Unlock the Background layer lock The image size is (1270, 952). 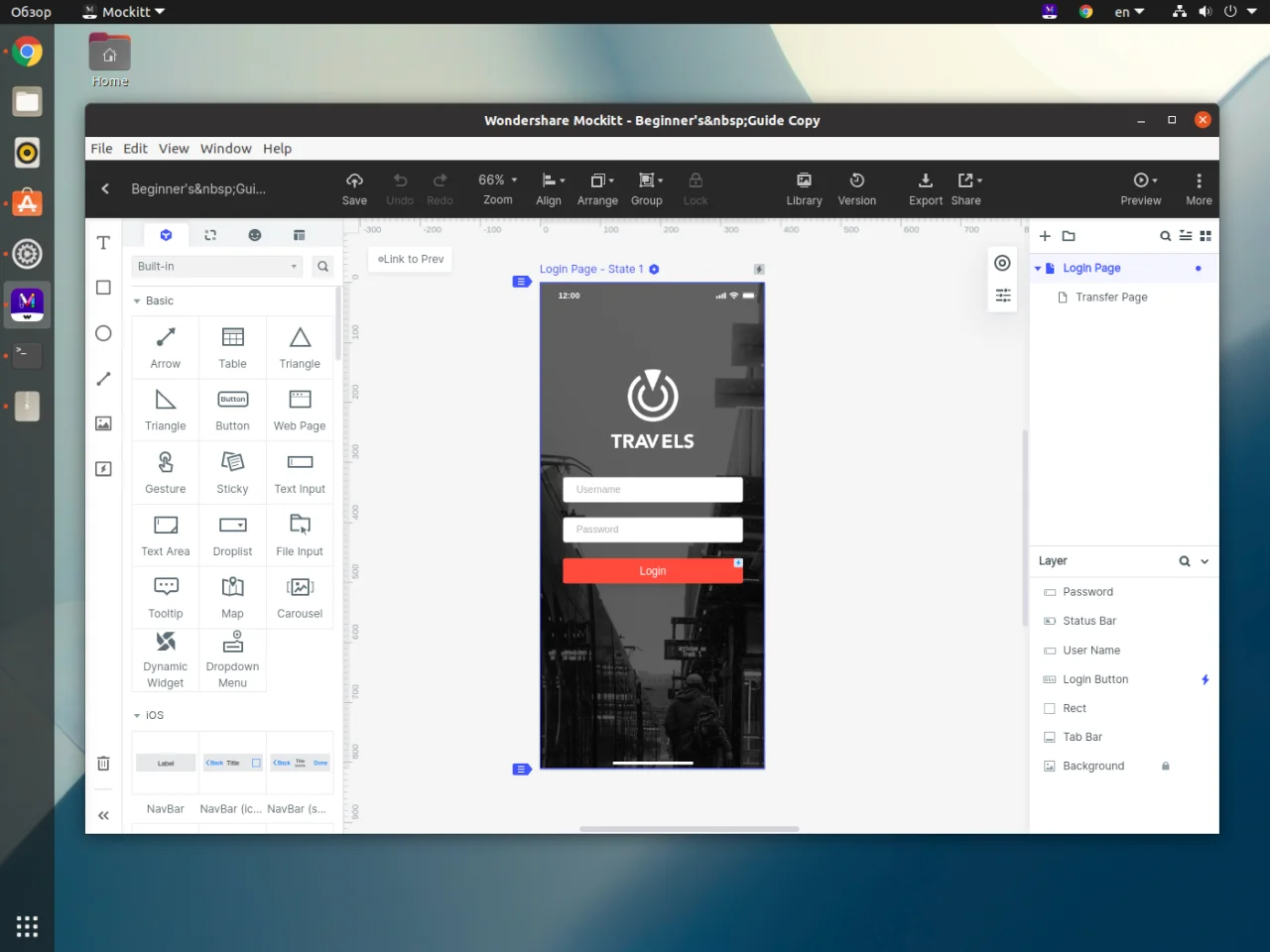(1166, 767)
